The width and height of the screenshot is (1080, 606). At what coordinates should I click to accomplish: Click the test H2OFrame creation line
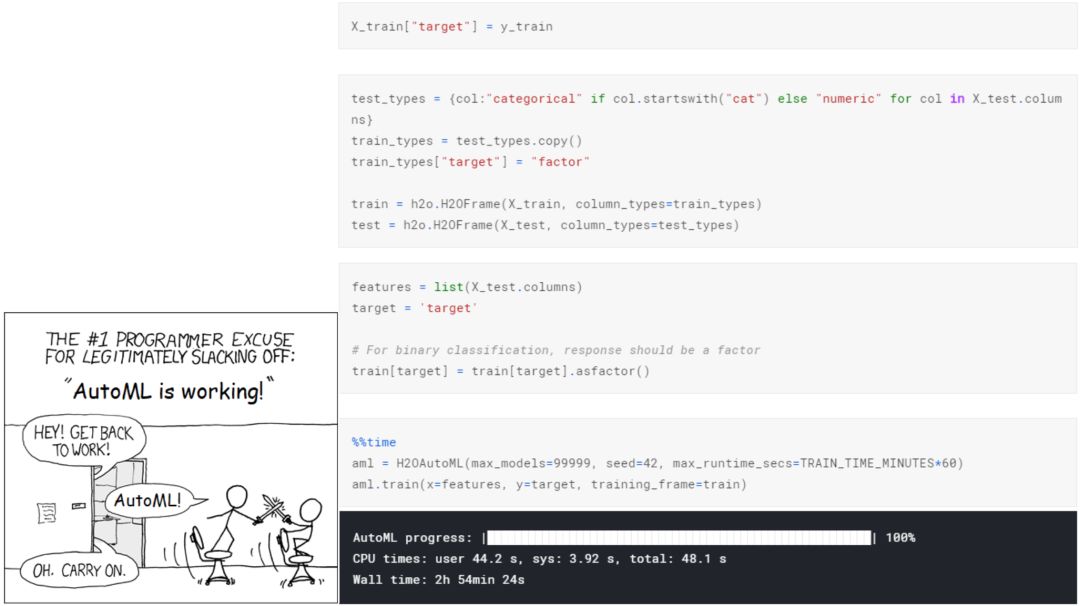tap(545, 225)
